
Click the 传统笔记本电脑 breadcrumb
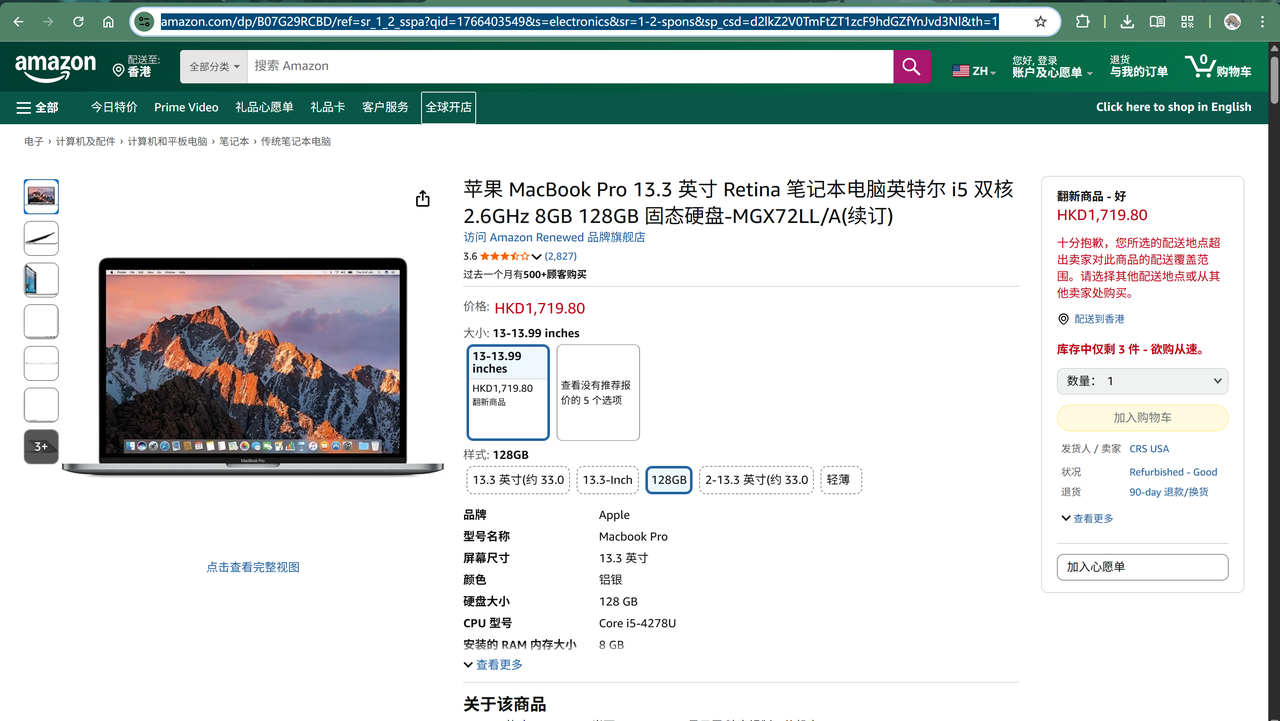click(x=296, y=142)
